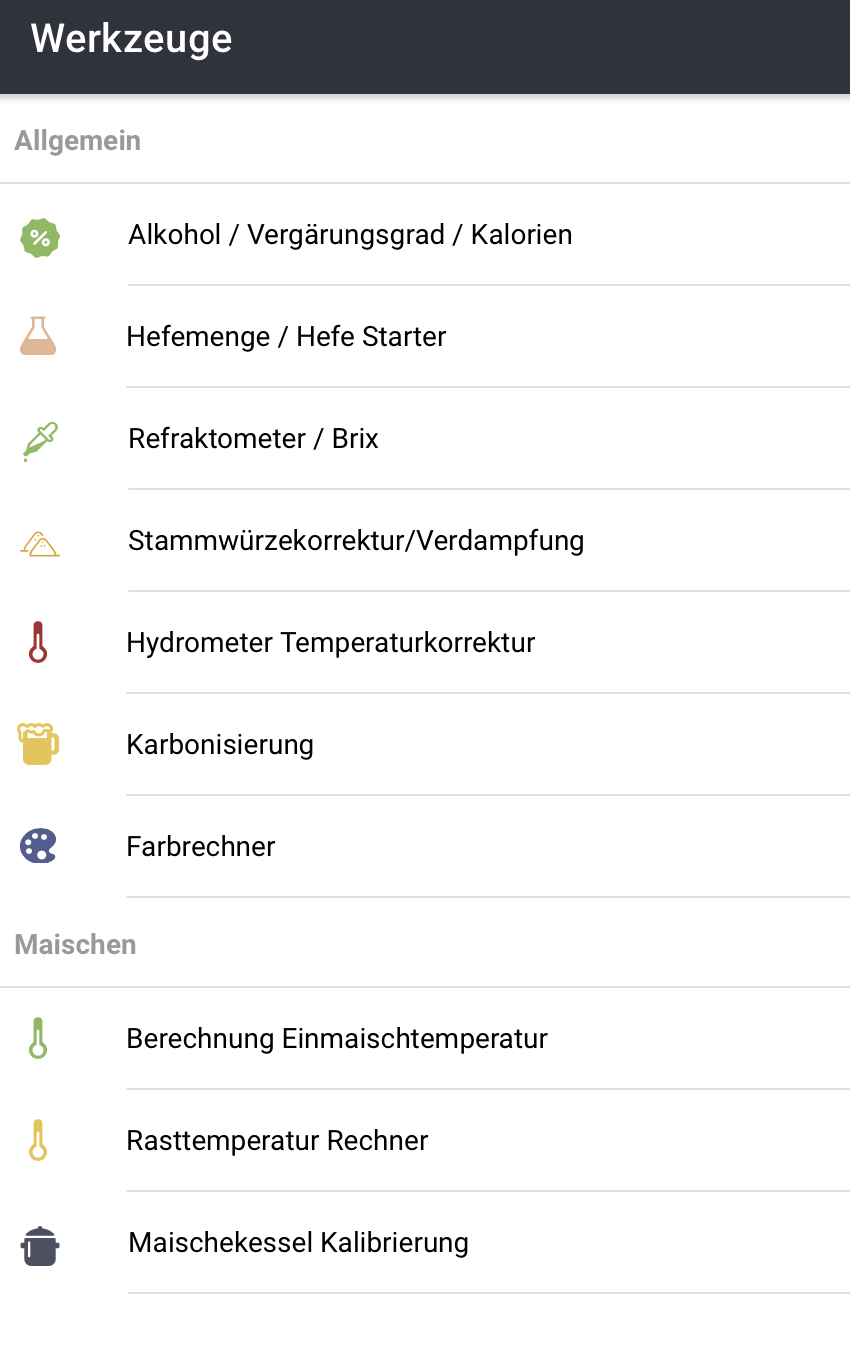Launch Rasttemperatur Rechner

277,1141
